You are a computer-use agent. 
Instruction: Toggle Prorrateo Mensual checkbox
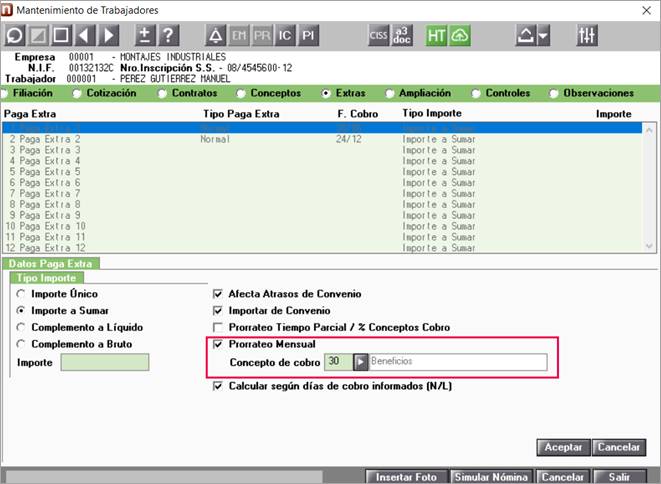click(x=218, y=344)
